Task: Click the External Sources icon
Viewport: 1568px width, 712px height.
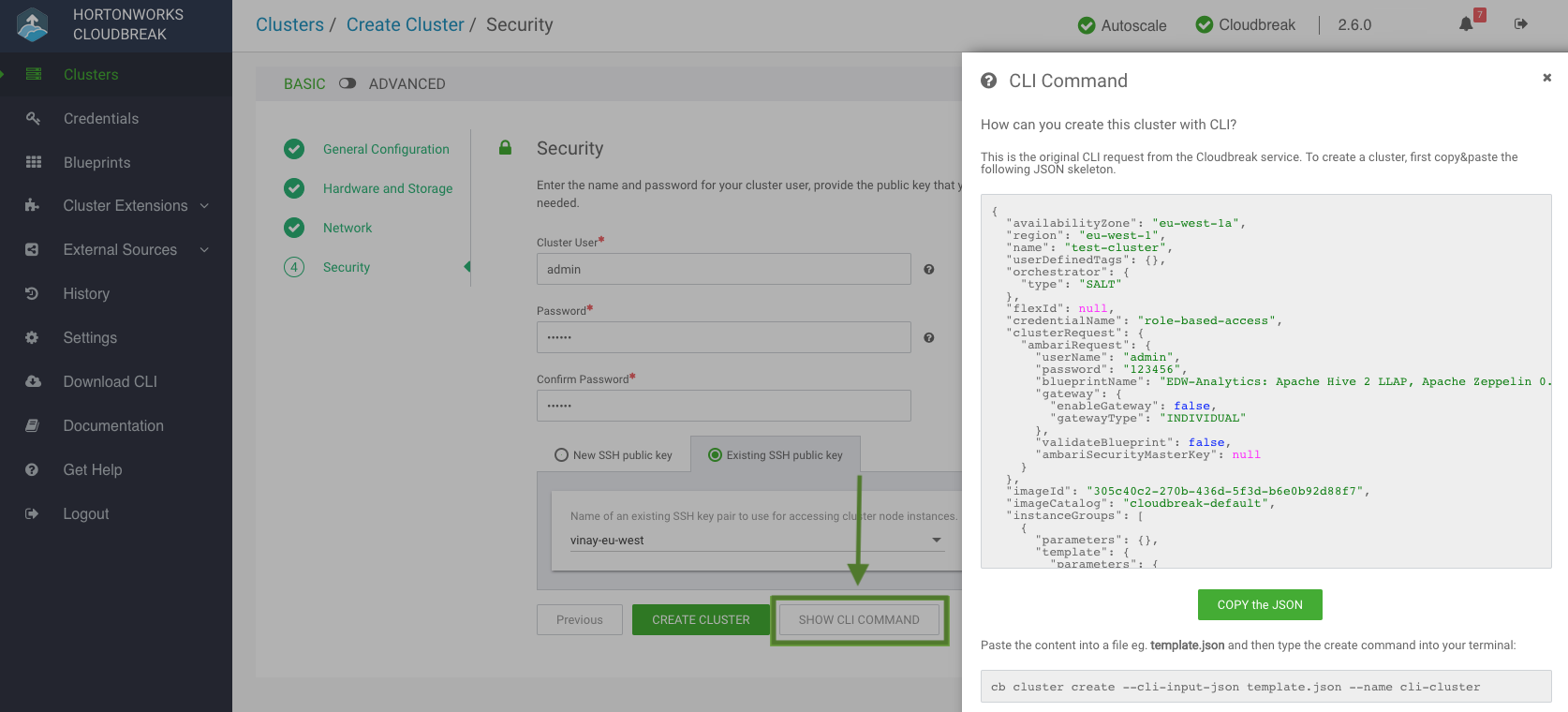Action: tap(32, 249)
